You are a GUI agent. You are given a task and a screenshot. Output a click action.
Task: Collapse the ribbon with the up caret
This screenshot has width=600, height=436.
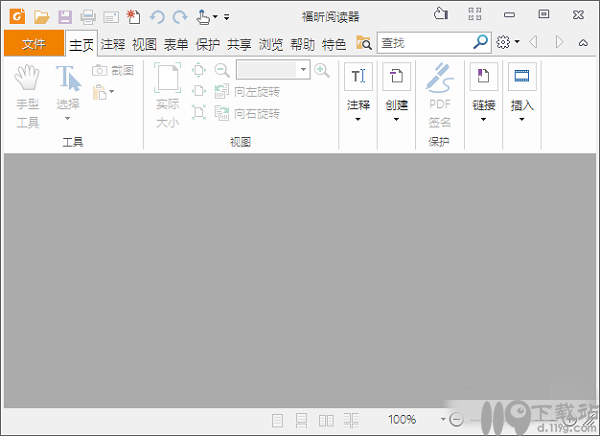(583, 42)
